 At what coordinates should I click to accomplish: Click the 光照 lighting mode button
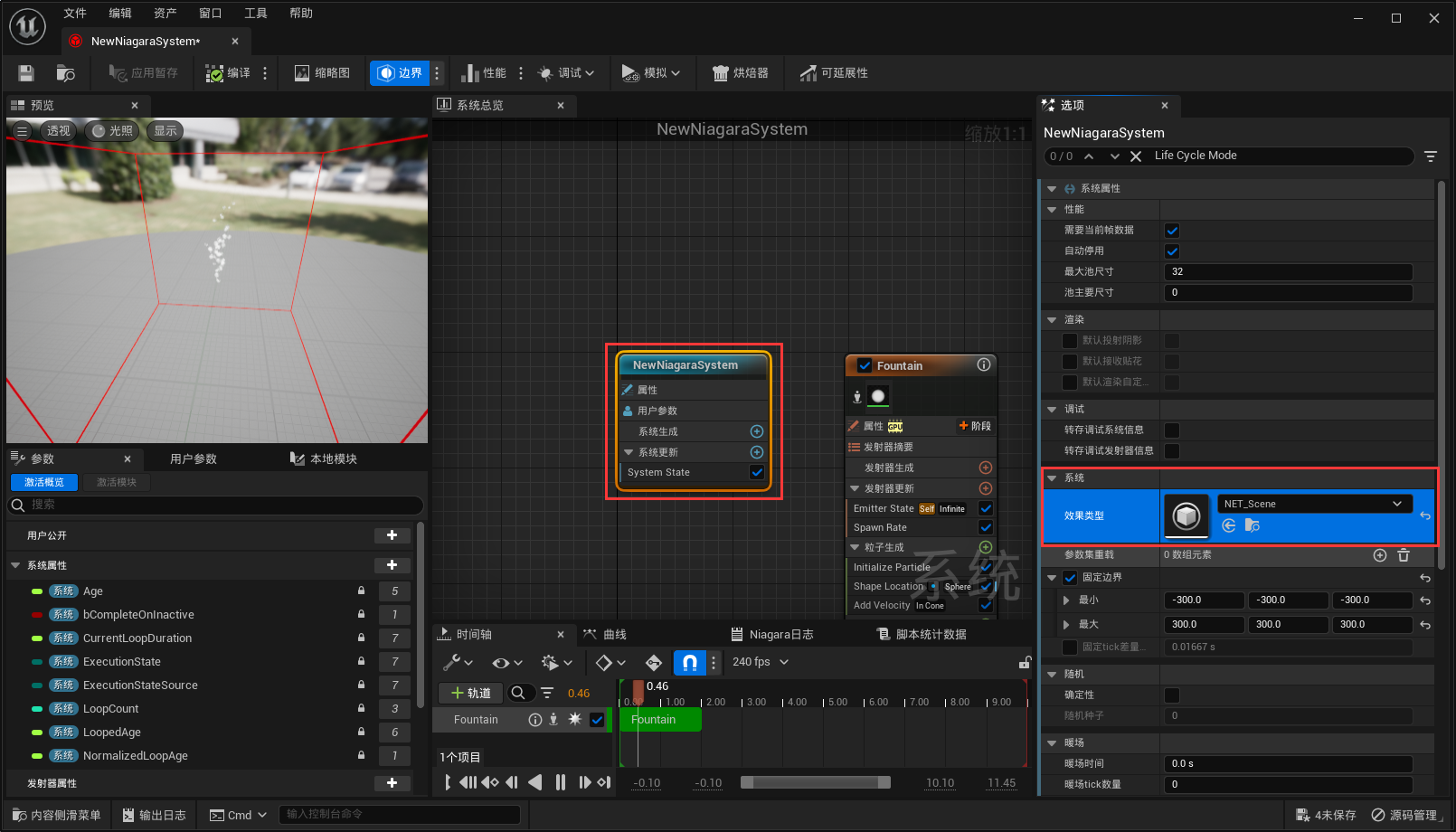coord(112,131)
